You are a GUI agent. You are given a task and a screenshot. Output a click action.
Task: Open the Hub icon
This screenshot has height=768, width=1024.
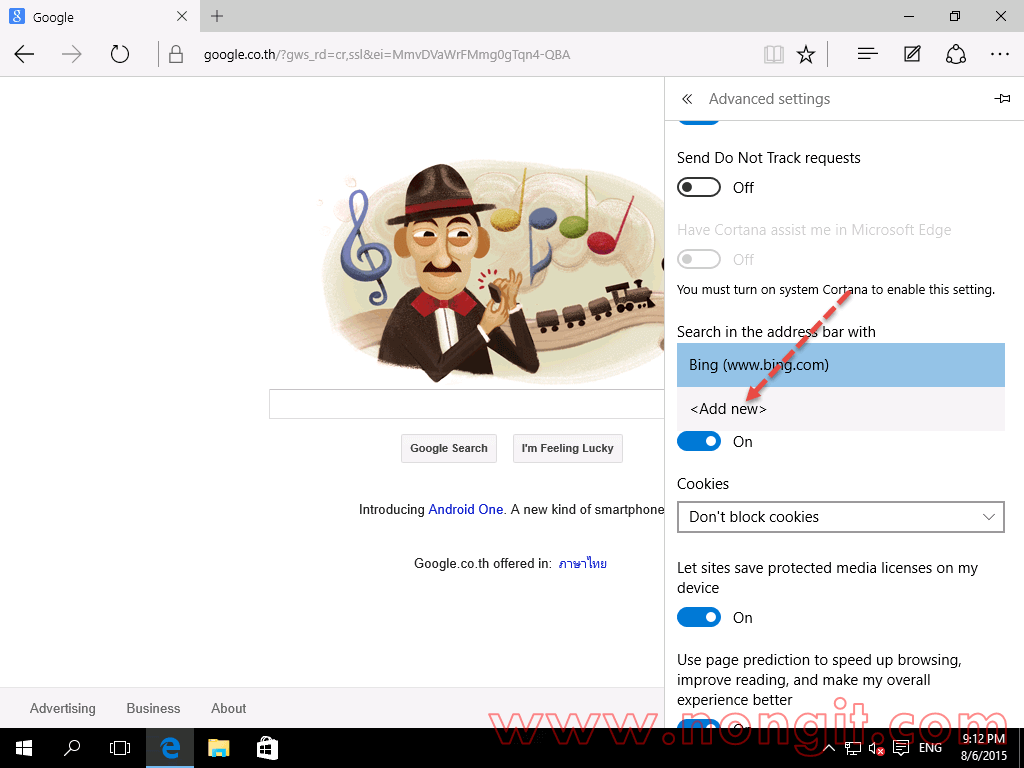(866, 54)
